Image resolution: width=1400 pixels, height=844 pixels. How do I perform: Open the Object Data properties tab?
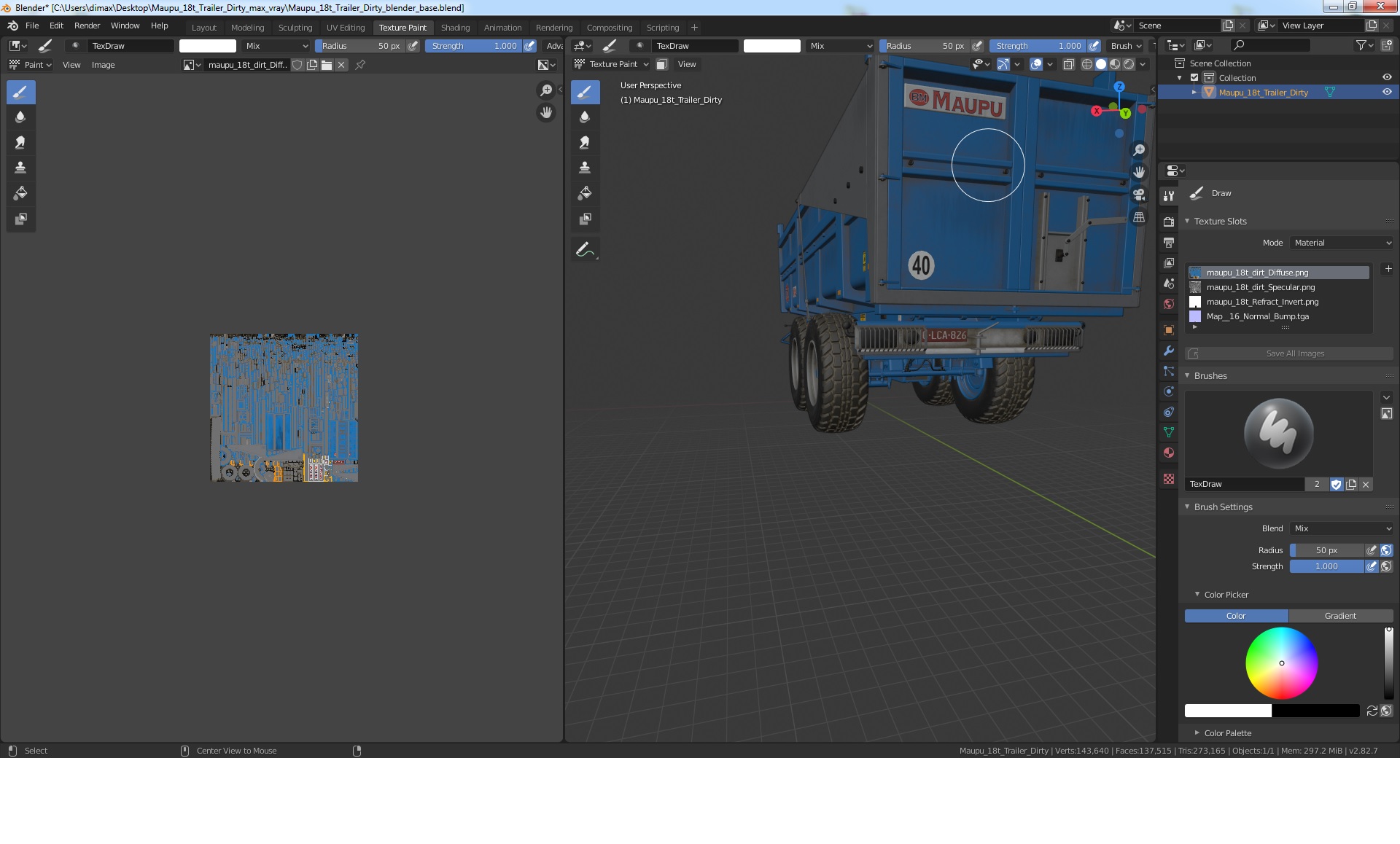(x=1169, y=432)
